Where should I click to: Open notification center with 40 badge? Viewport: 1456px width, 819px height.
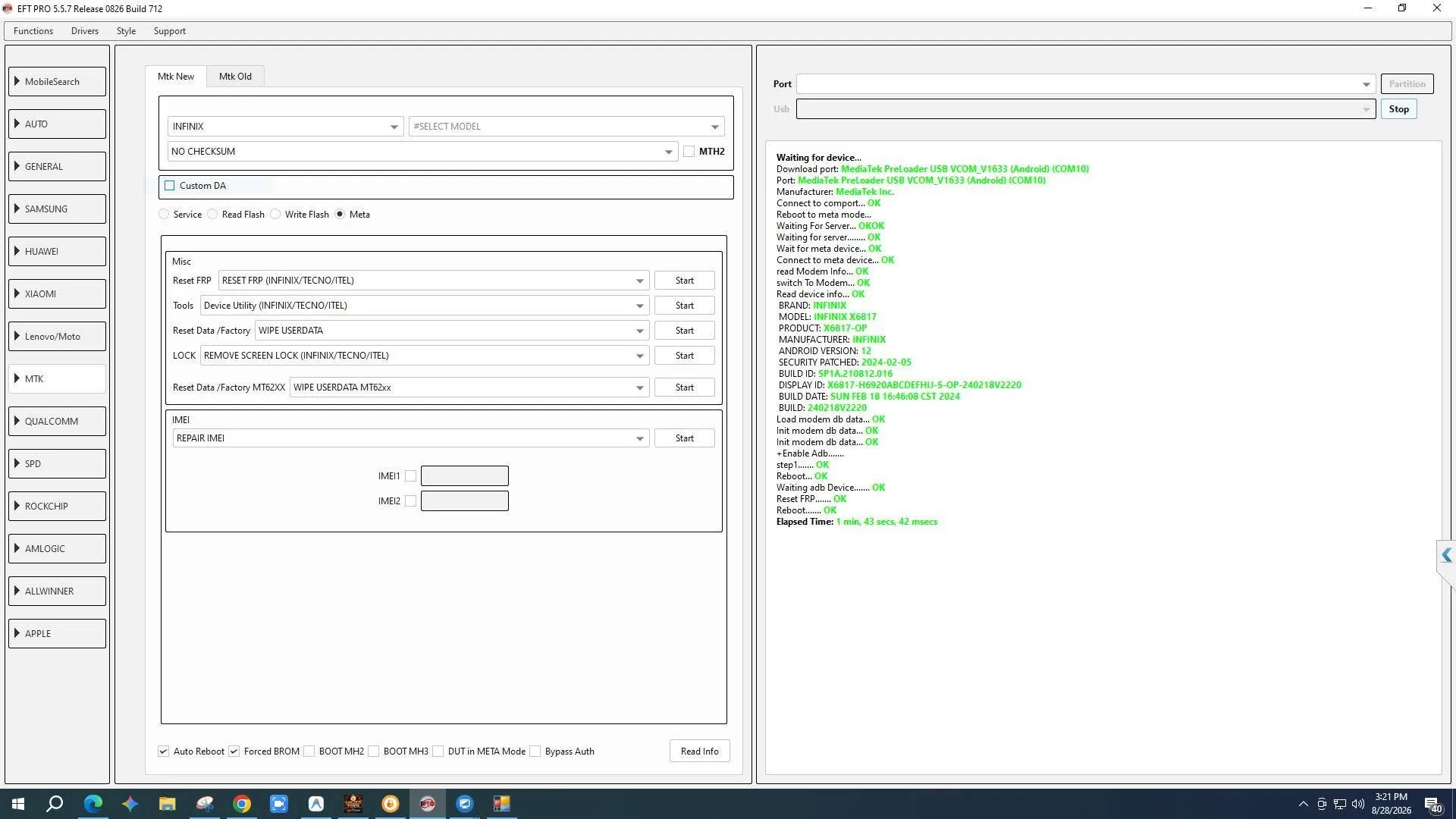point(1432,805)
